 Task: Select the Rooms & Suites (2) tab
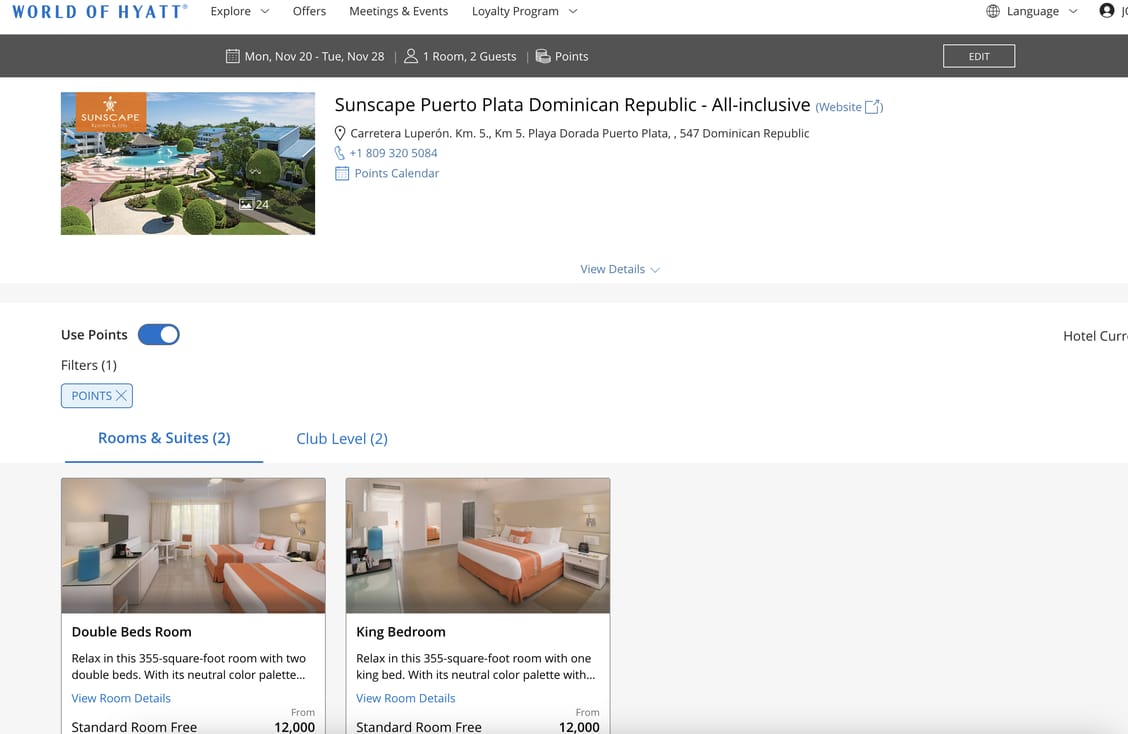[164, 438]
